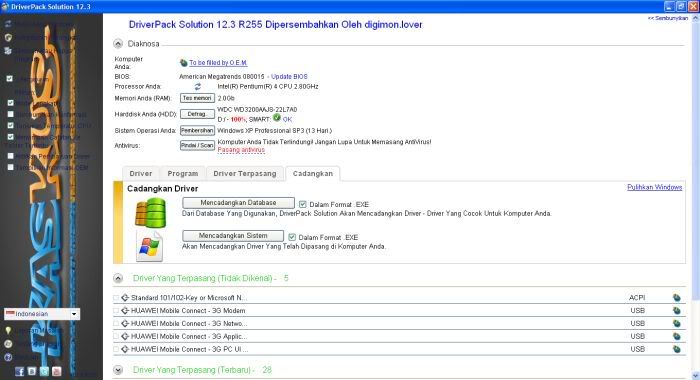Collapse Driver Yang Terpasang (Tidak Dikenal) section

(118, 279)
